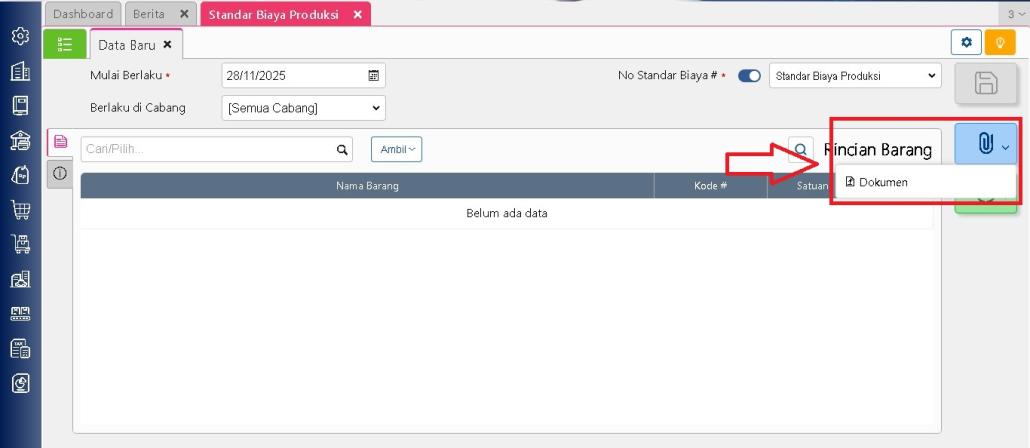Open the settings gear in the left sidebar

[x=20, y=37]
